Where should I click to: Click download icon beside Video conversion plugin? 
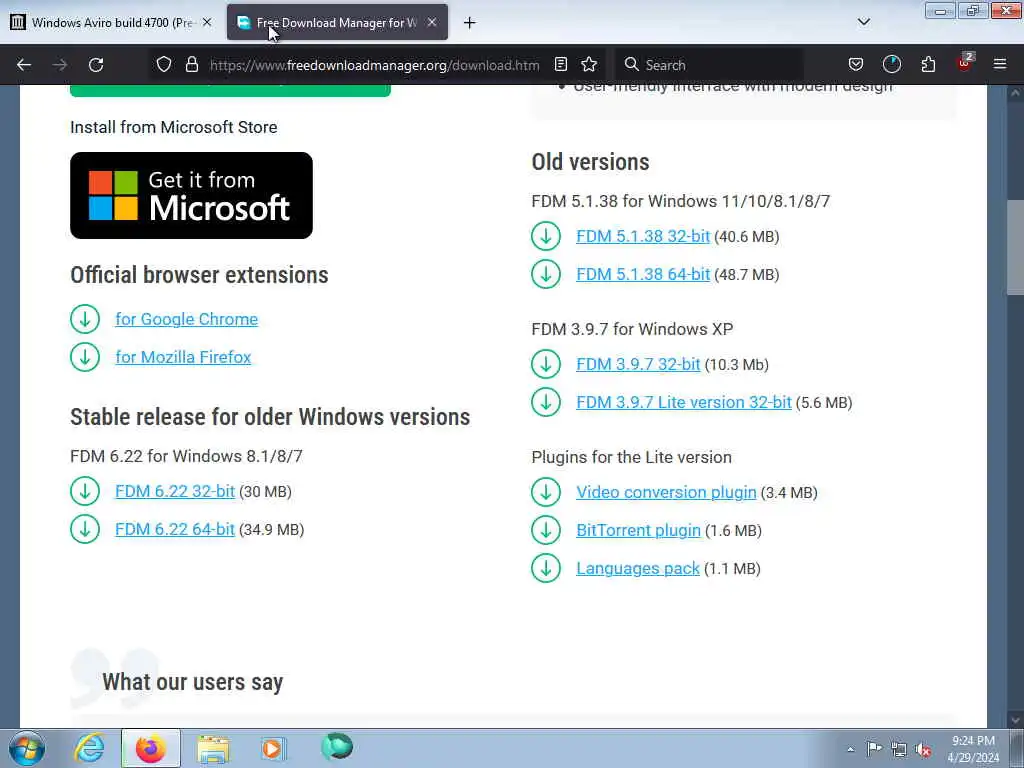[546, 492]
